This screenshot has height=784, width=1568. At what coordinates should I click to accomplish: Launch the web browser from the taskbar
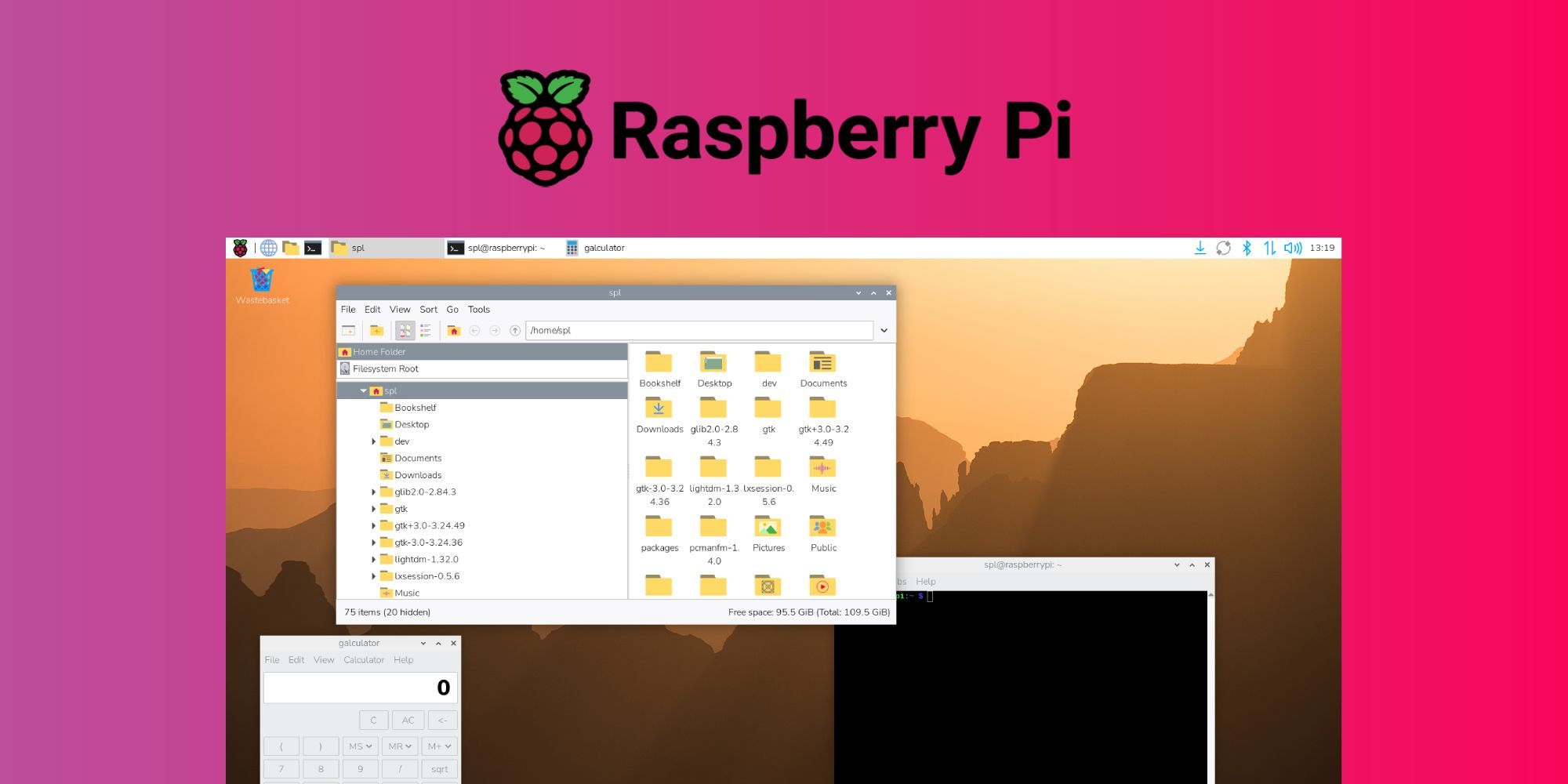tap(269, 248)
